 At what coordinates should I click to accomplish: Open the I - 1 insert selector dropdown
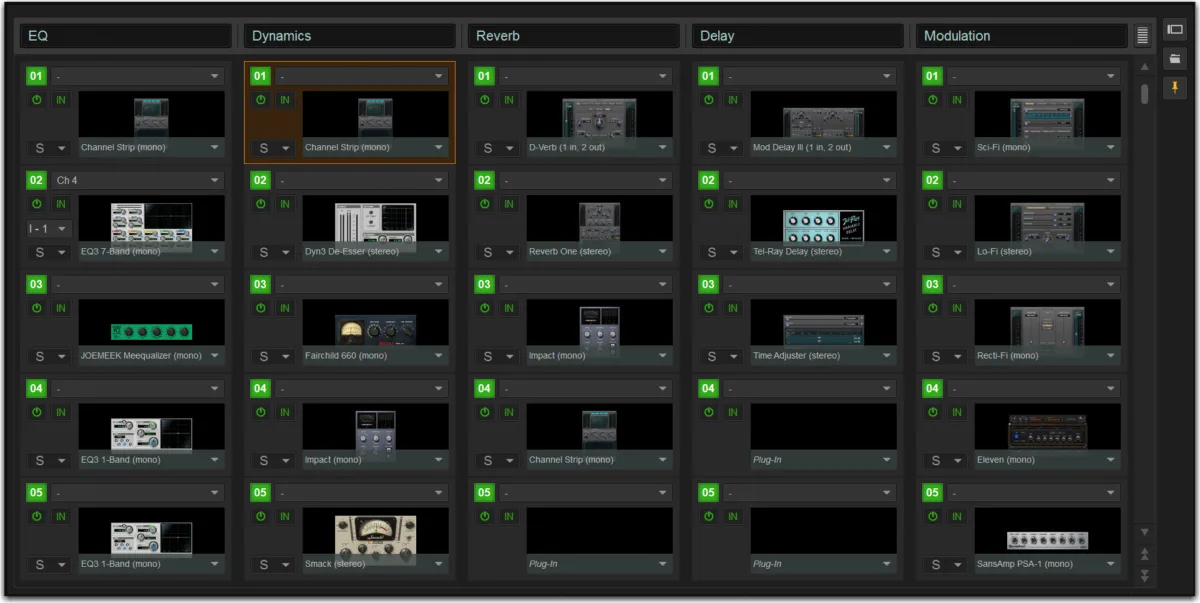click(49, 228)
